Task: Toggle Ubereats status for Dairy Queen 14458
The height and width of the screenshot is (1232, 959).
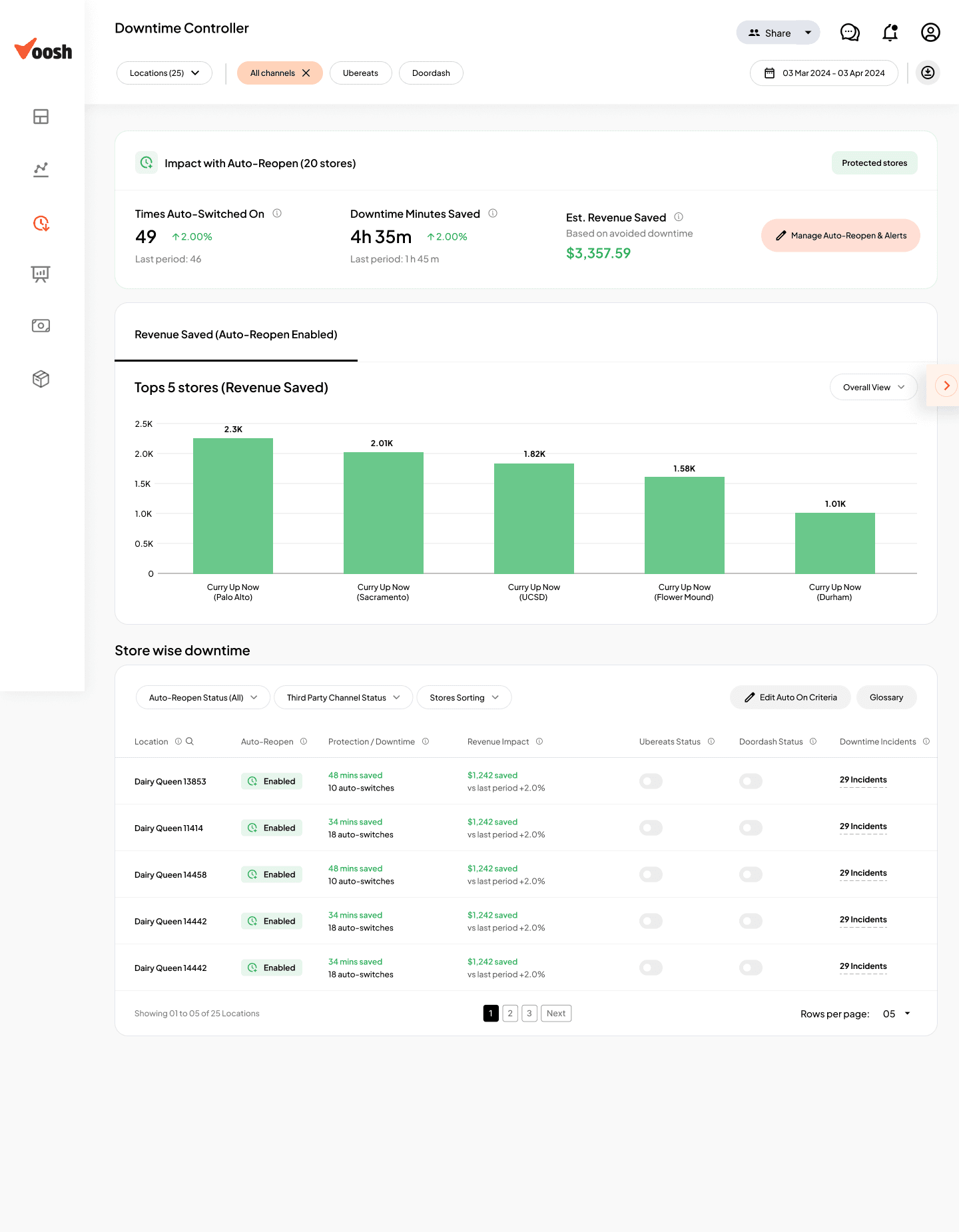Action: pos(651,874)
